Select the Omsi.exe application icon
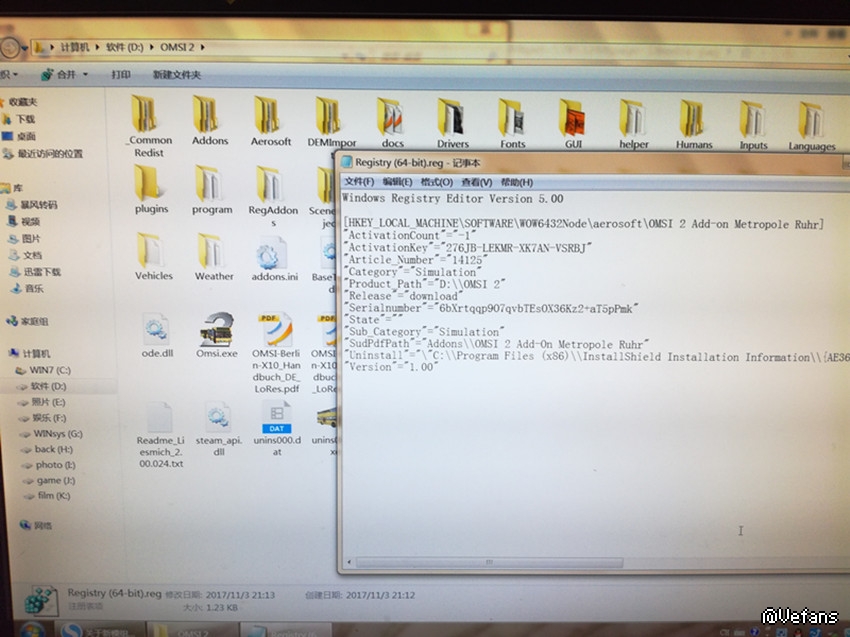The height and width of the screenshot is (637, 850). [x=217, y=332]
